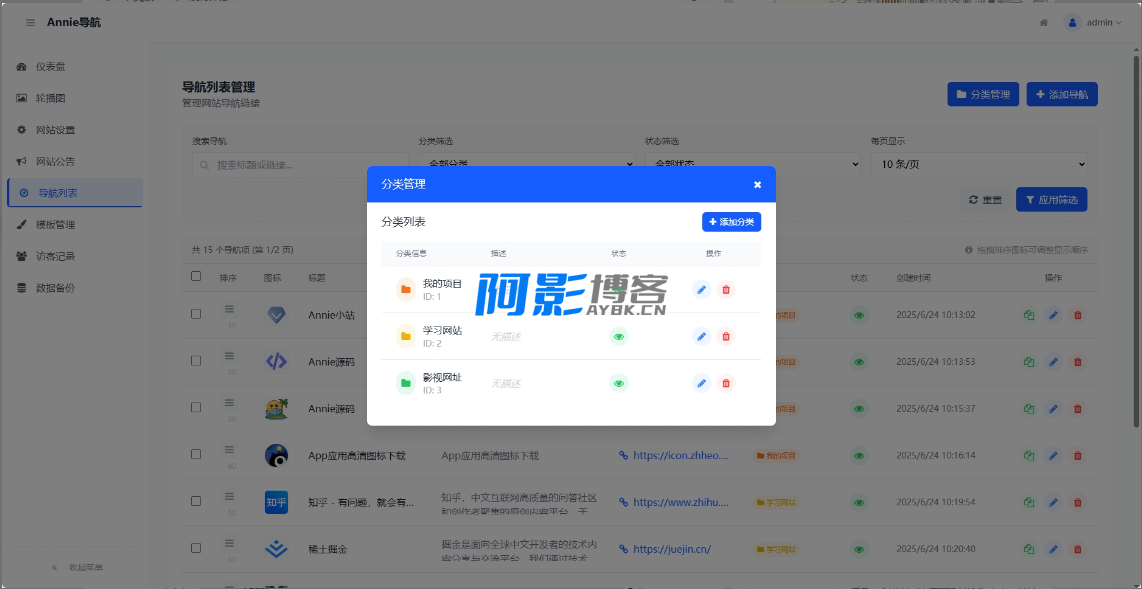Toggle the status eye for 影视网址 category
Viewport: 1142px width, 589px height.
tap(619, 383)
